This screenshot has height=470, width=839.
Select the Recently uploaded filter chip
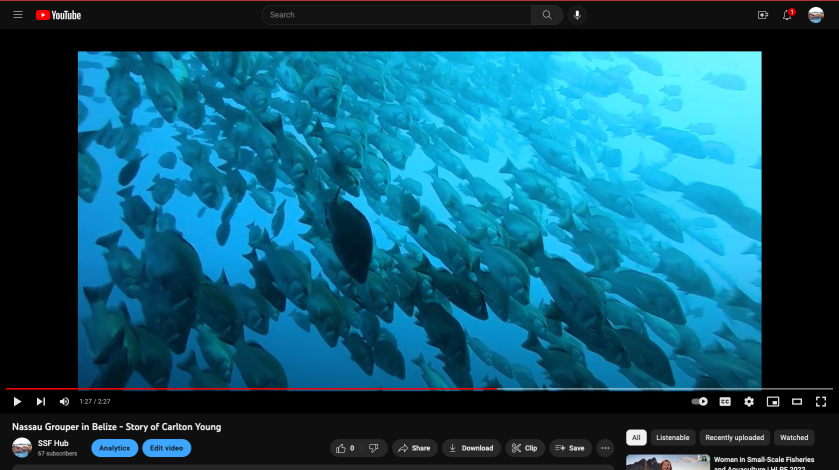[734, 437]
